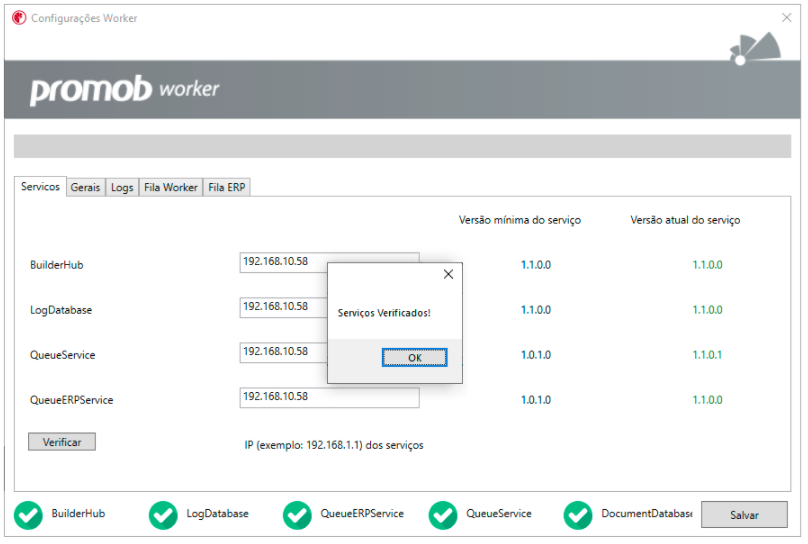Click the LogDatabase green check status icon
The width and height of the screenshot is (808, 544).
[x=163, y=516]
